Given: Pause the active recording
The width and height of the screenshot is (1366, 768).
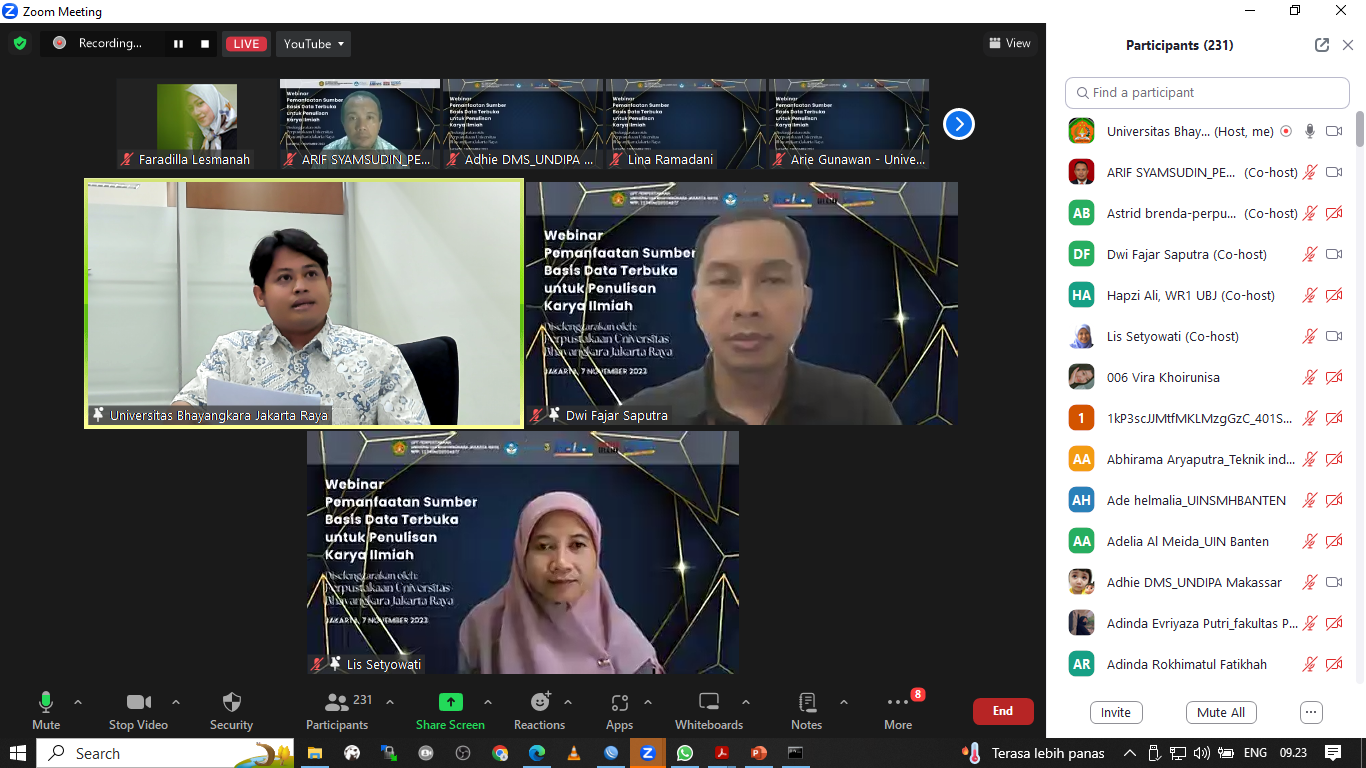Looking at the screenshot, I should coord(178,43).
